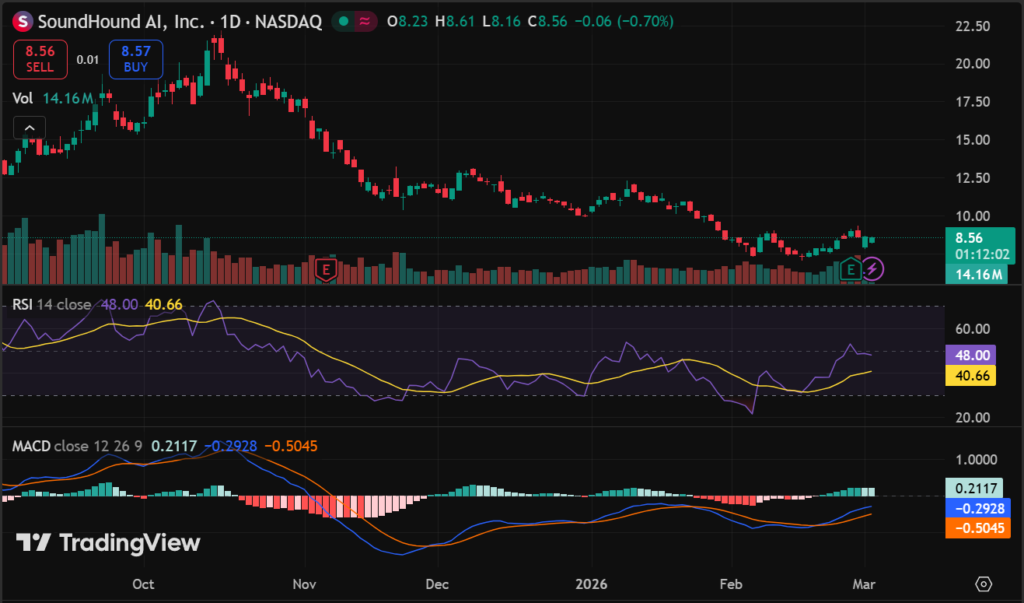Select the RSI 14 close indicator label
This screenshot has height=603, width=1024.
click(x=48, y=304)
